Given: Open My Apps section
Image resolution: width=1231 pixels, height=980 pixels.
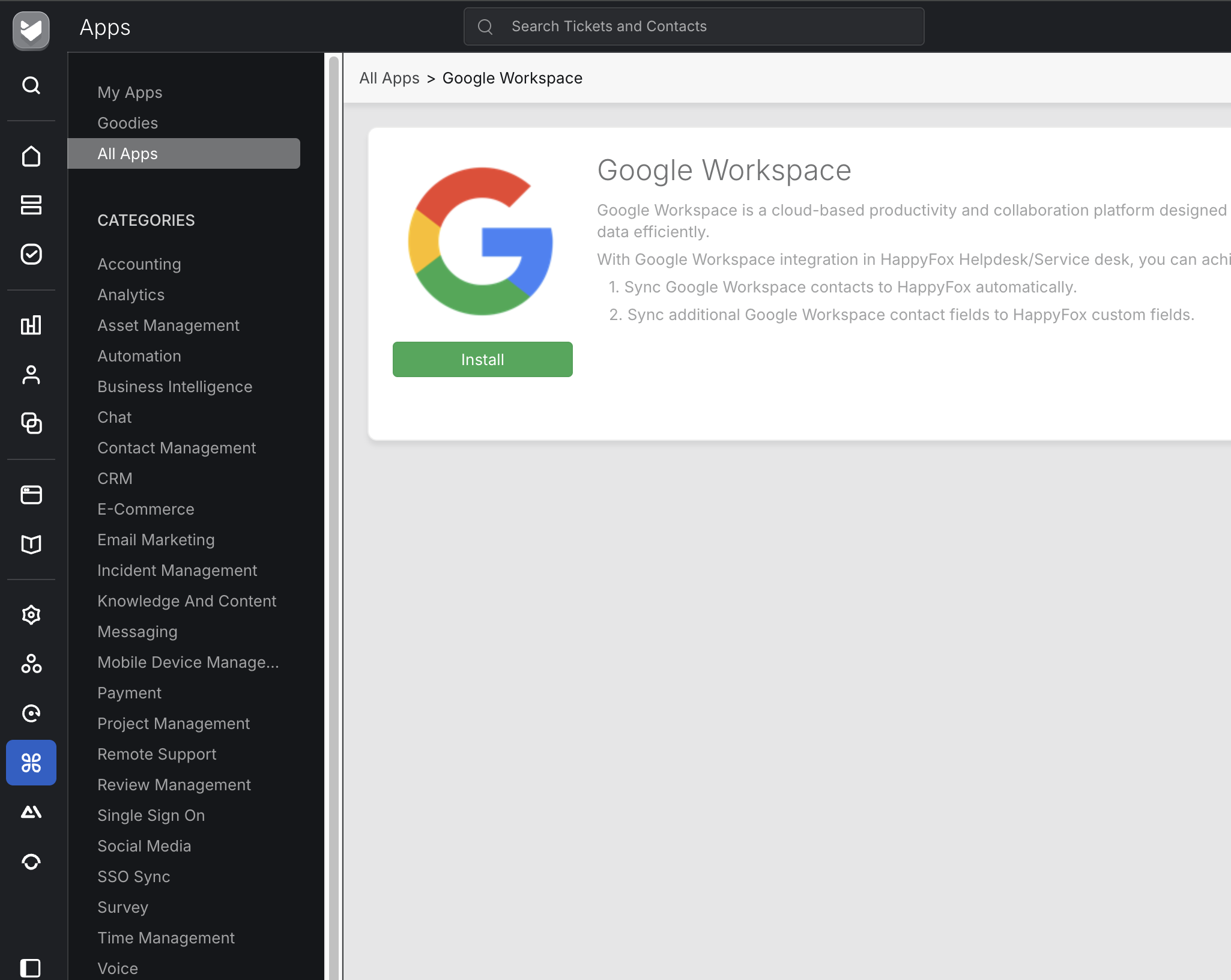Looking at the screenshot, I should point(130,92).
